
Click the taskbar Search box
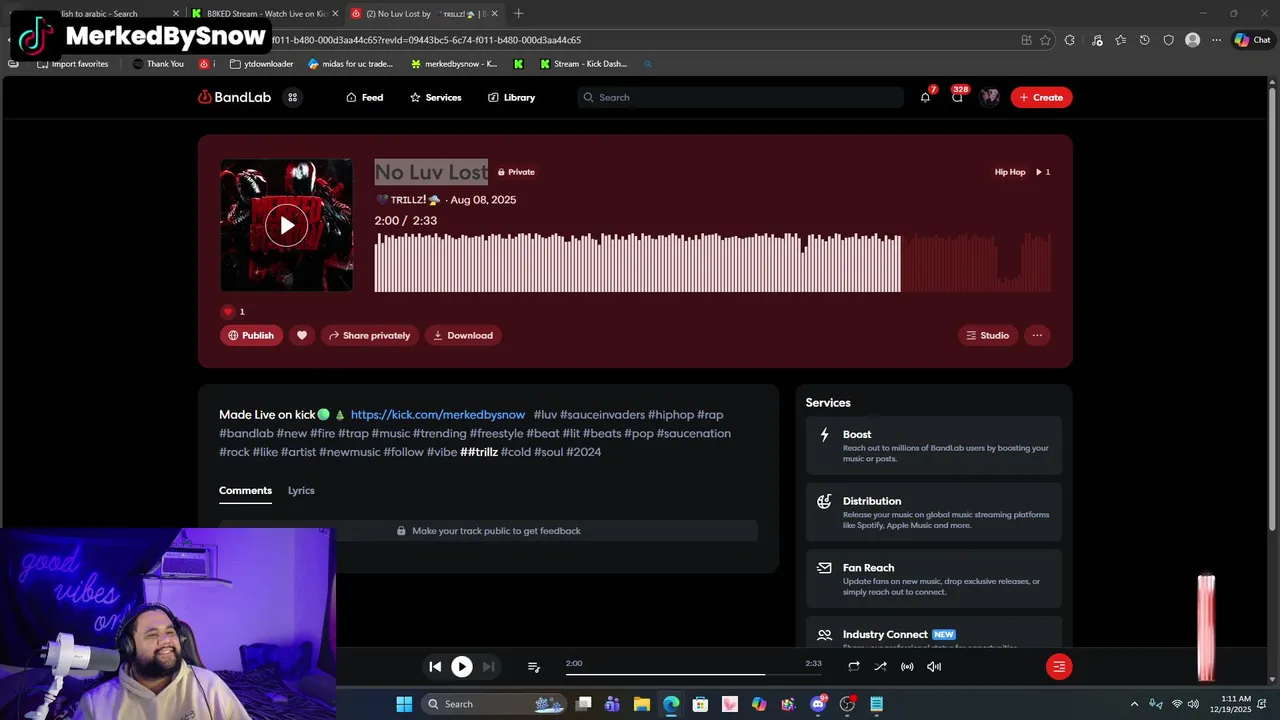(x=495, y=704)
